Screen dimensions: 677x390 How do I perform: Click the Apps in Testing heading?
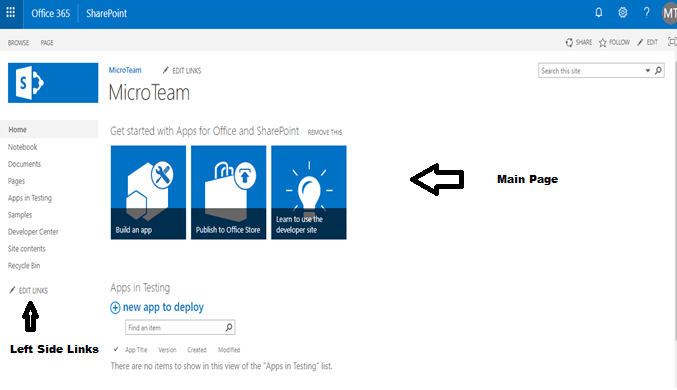(x=140, y=288)
